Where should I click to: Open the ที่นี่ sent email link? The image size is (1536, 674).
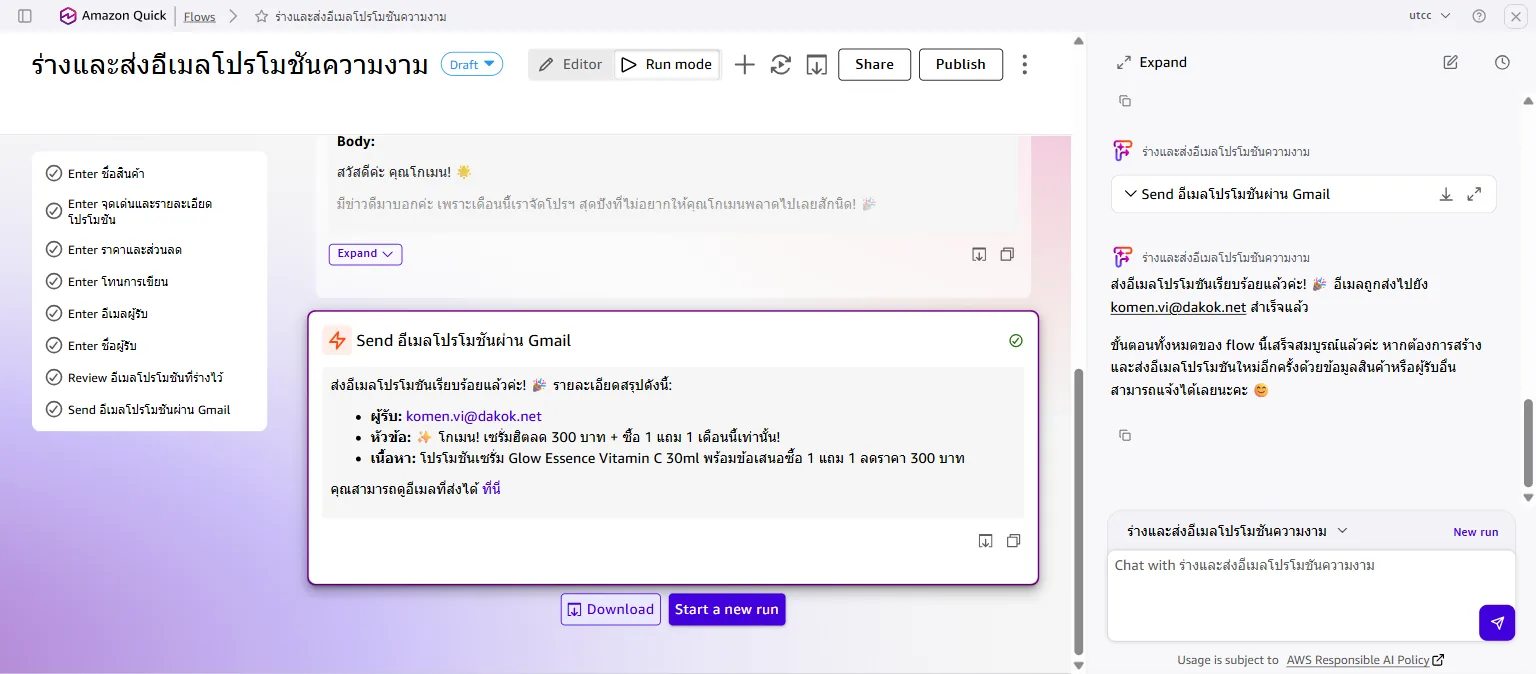click(x=491, y=490)
